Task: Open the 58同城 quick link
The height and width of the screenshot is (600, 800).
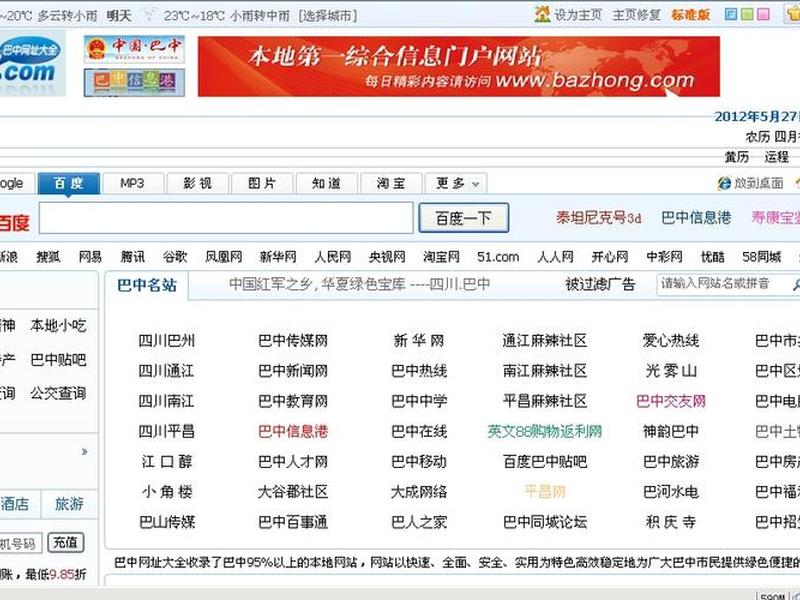Action: (762, 257)
